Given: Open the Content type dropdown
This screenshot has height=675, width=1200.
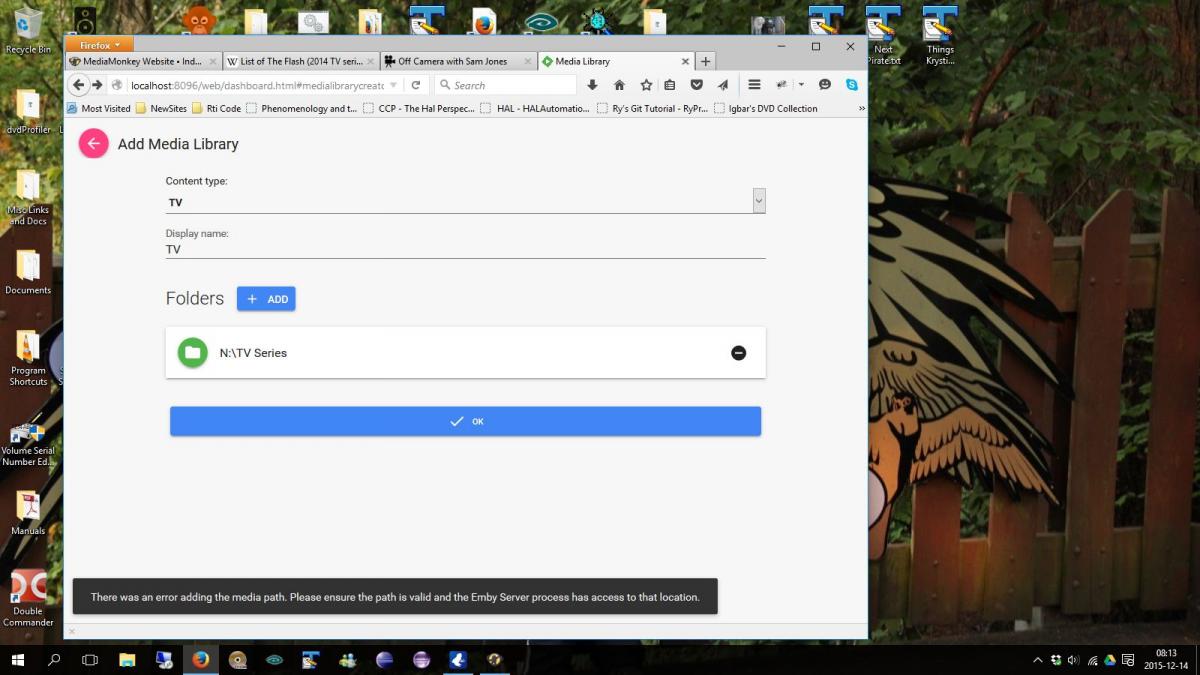Looking at the screenshot, I should pyautogui.click(x=759, y=201).
